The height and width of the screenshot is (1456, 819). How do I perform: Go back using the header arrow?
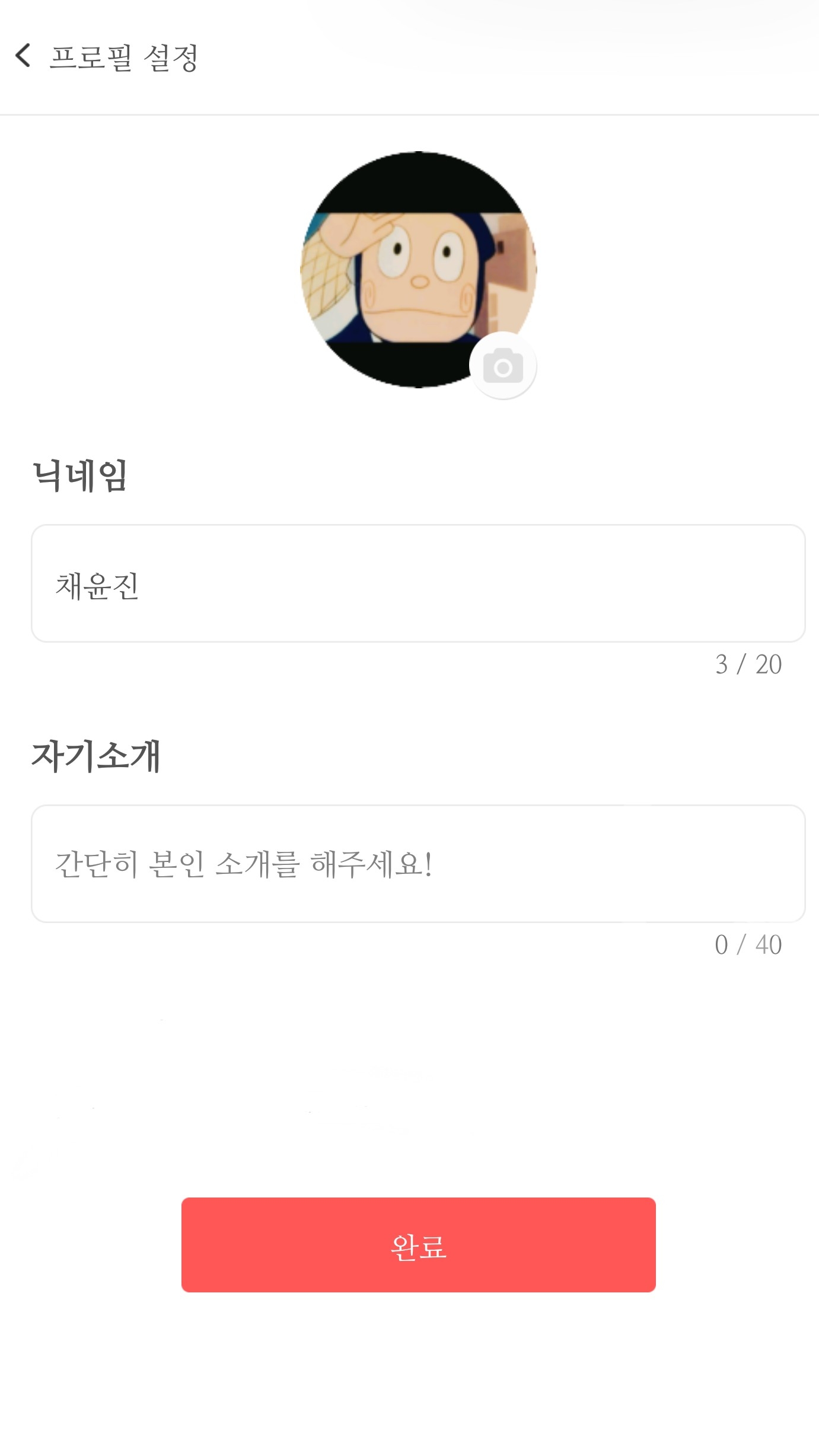23,56
